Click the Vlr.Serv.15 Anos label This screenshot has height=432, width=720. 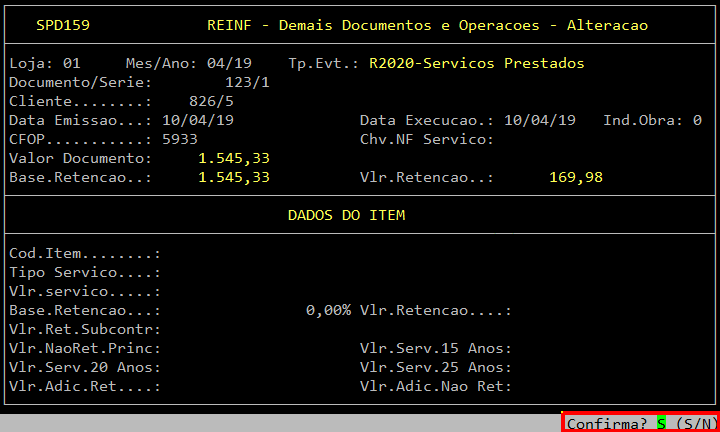click(x=436, y=348)
